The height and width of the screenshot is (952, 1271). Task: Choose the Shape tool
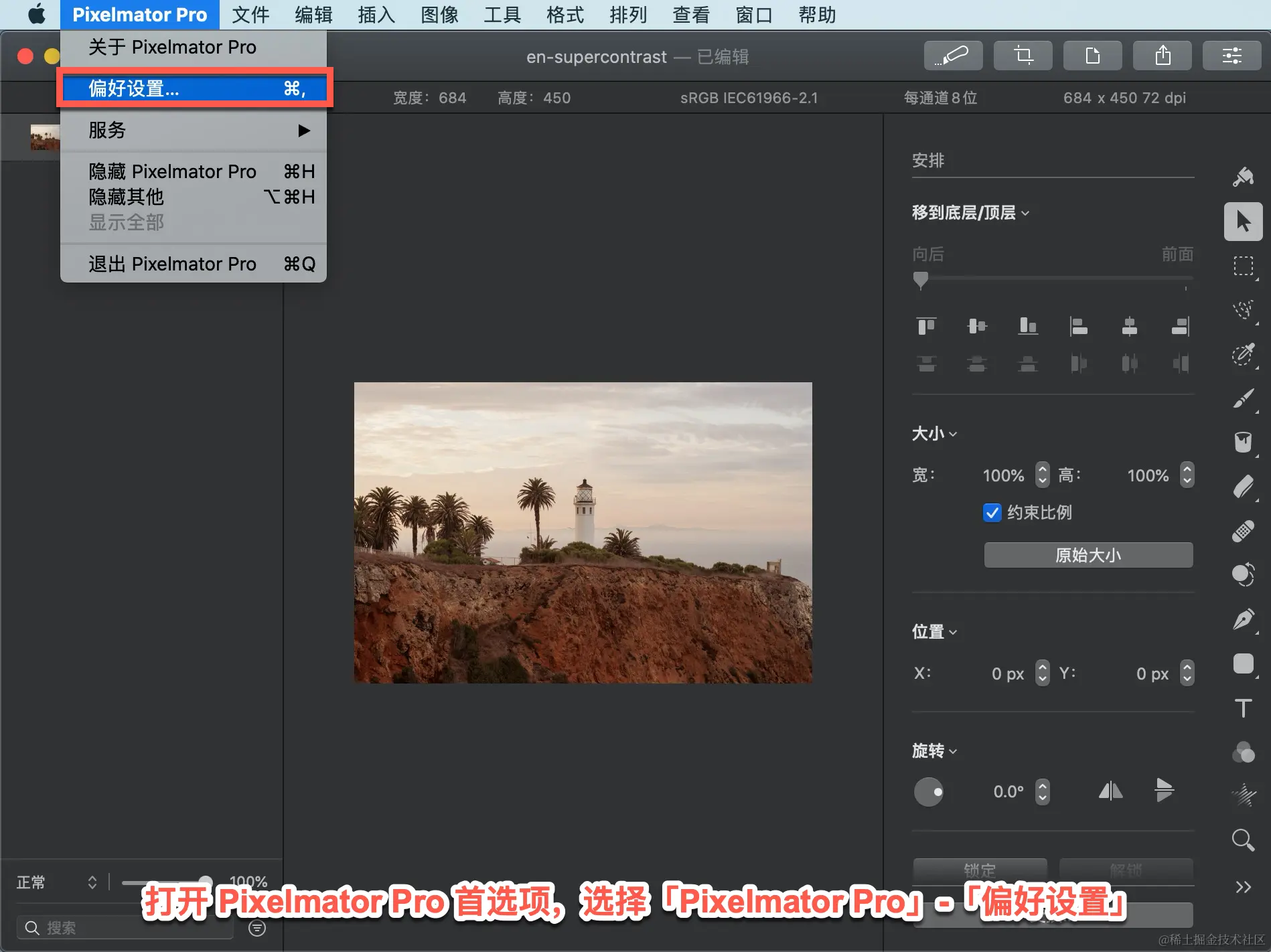click(x=1244, y=663)
